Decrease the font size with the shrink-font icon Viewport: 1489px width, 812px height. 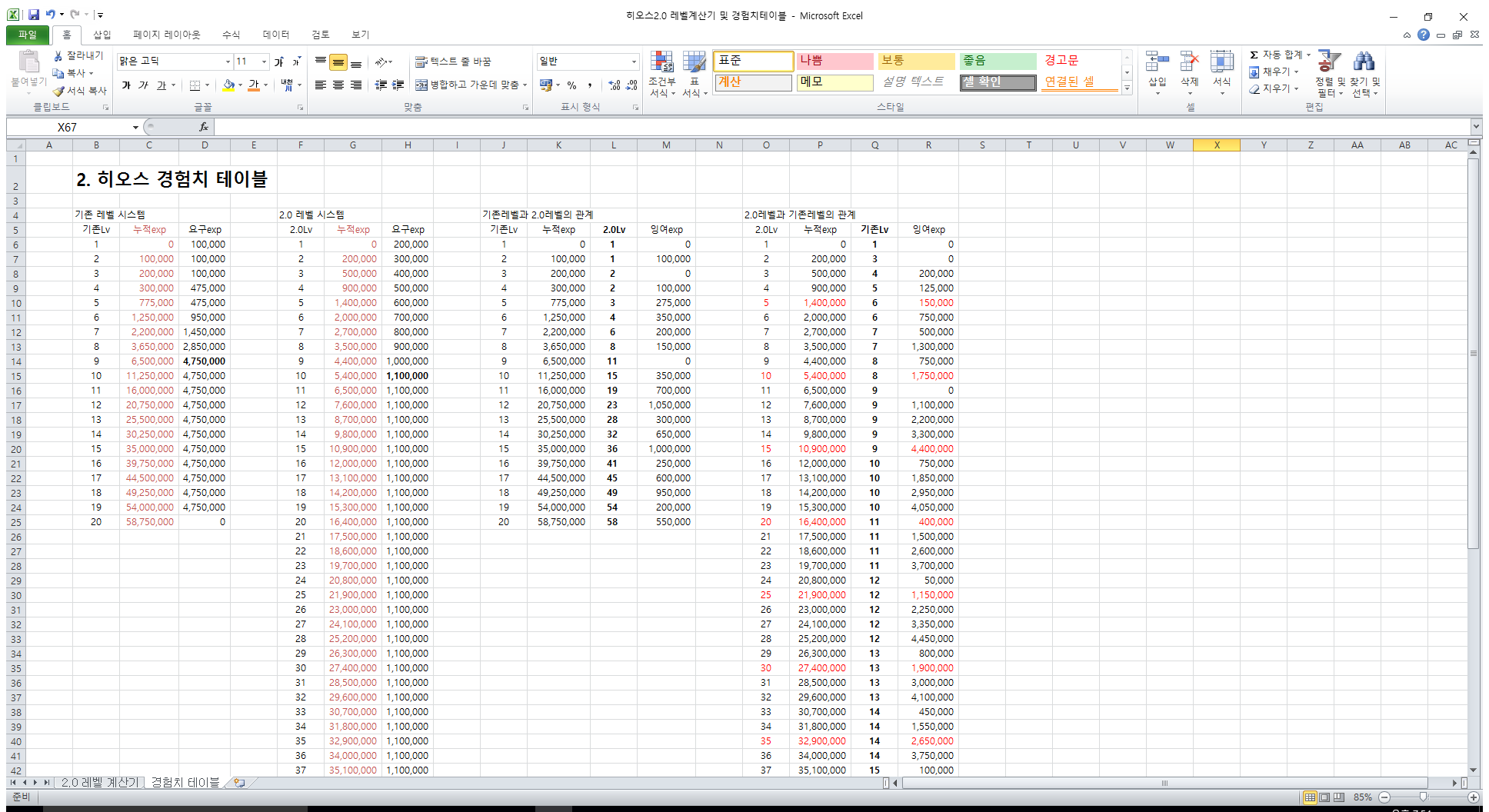tap(296, 62)
